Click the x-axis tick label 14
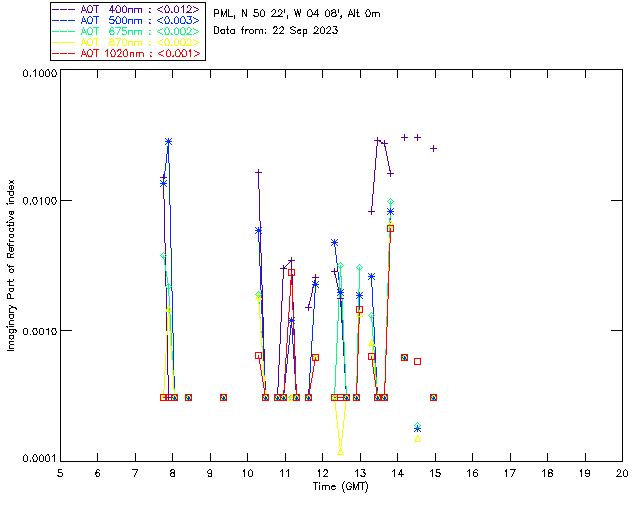This screenshot has width=640, height=512. [x=398, y=473]
